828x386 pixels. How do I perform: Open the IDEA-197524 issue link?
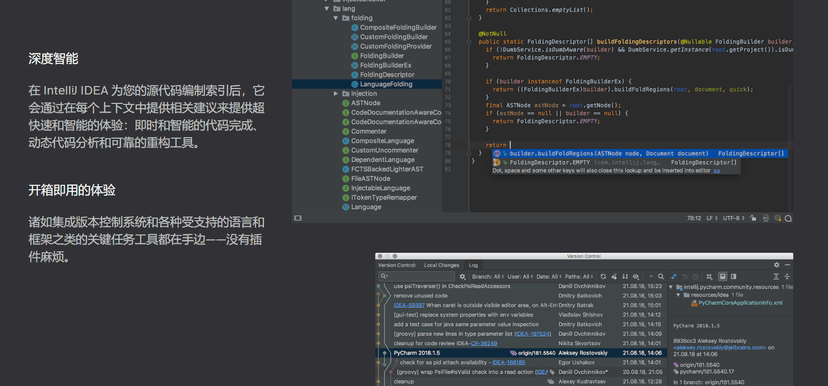click(x=533, y=334)
